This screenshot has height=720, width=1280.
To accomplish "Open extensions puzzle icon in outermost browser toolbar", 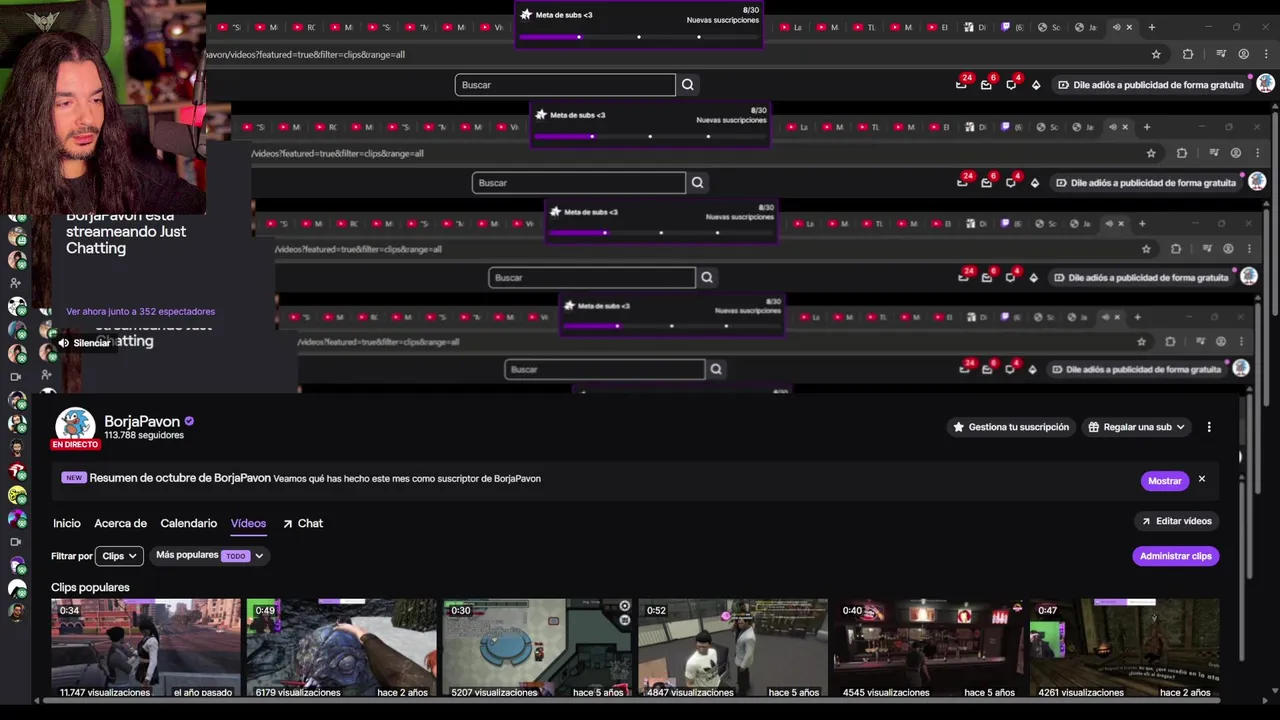I will pyautogui.click(x=1188, y=54).
